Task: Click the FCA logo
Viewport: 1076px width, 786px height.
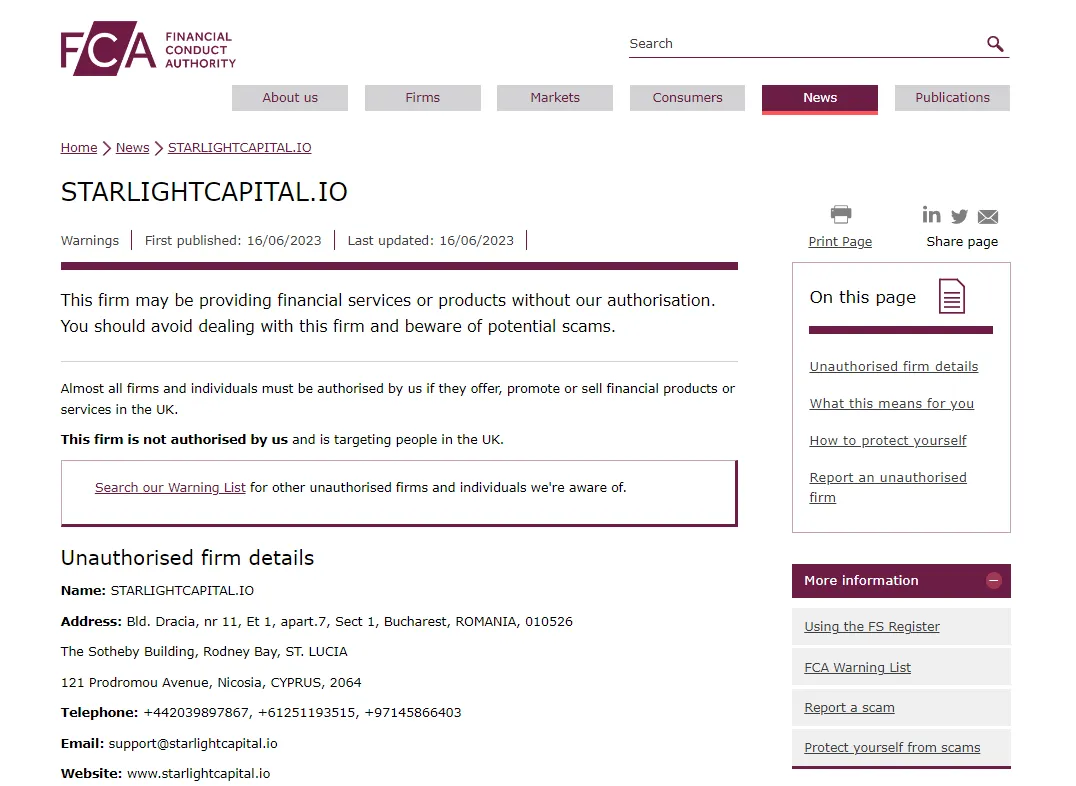Action: [x=148, y=49]
